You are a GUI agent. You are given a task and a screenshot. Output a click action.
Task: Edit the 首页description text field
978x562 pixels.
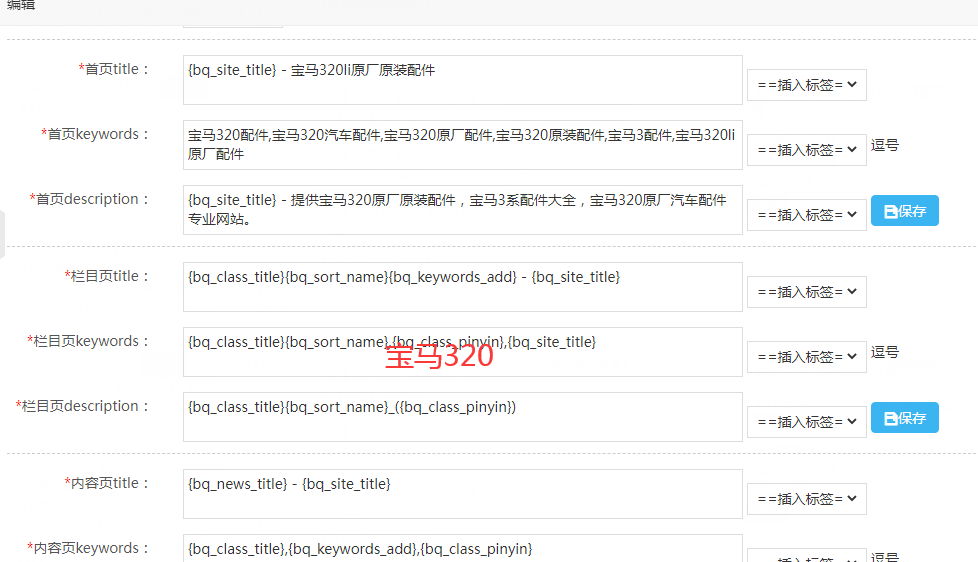(x=463, y=210)
